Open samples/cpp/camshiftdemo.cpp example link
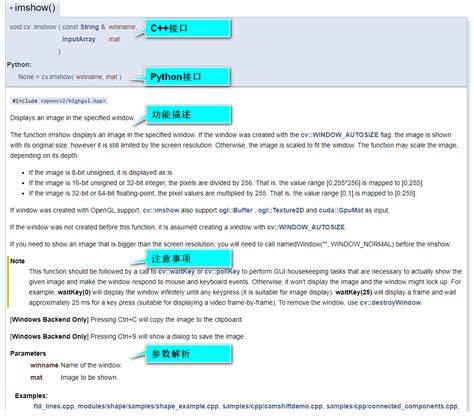The image size is (474, 416). [x=272, y=406]
